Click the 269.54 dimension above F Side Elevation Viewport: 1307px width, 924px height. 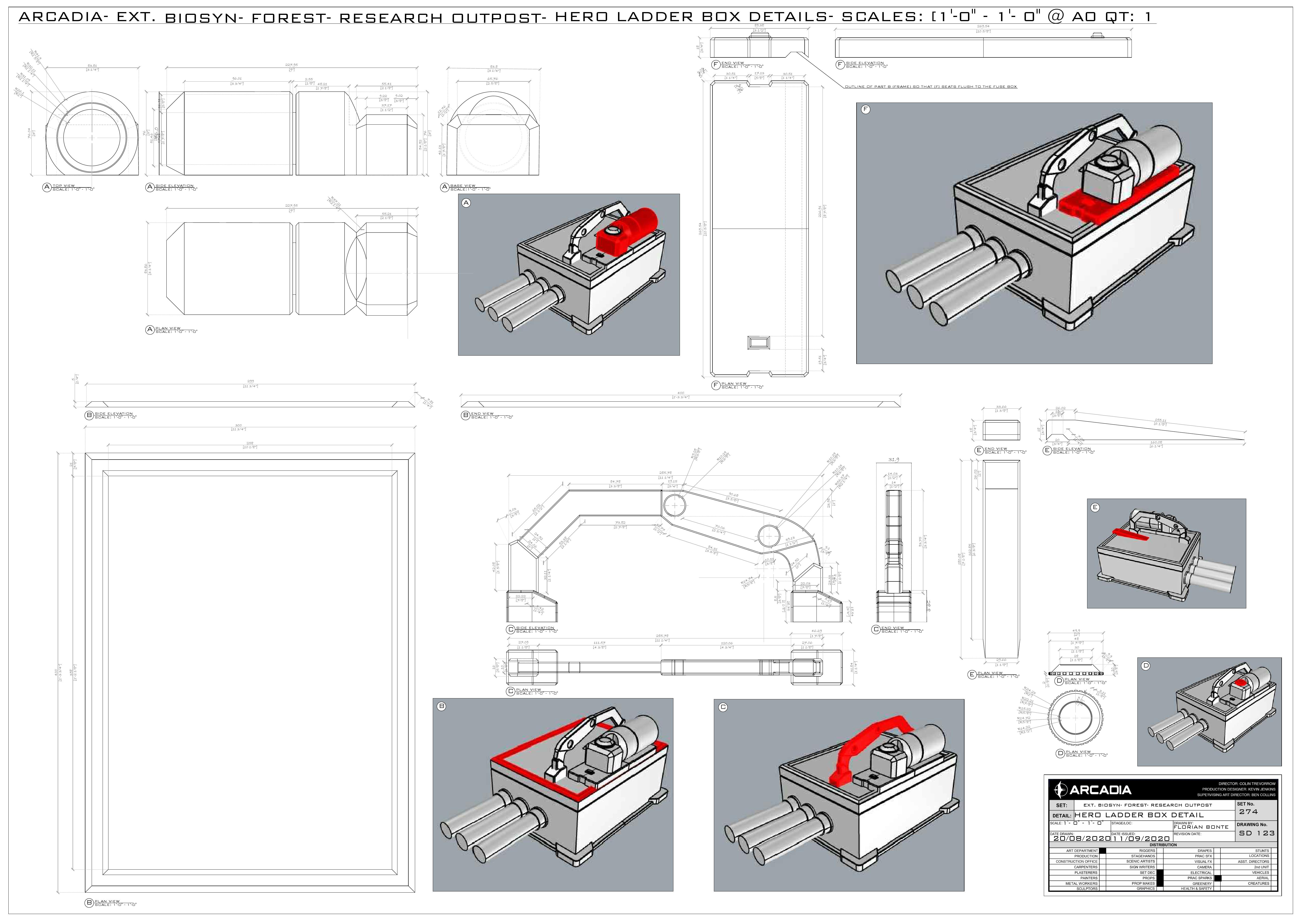(983, 26)
